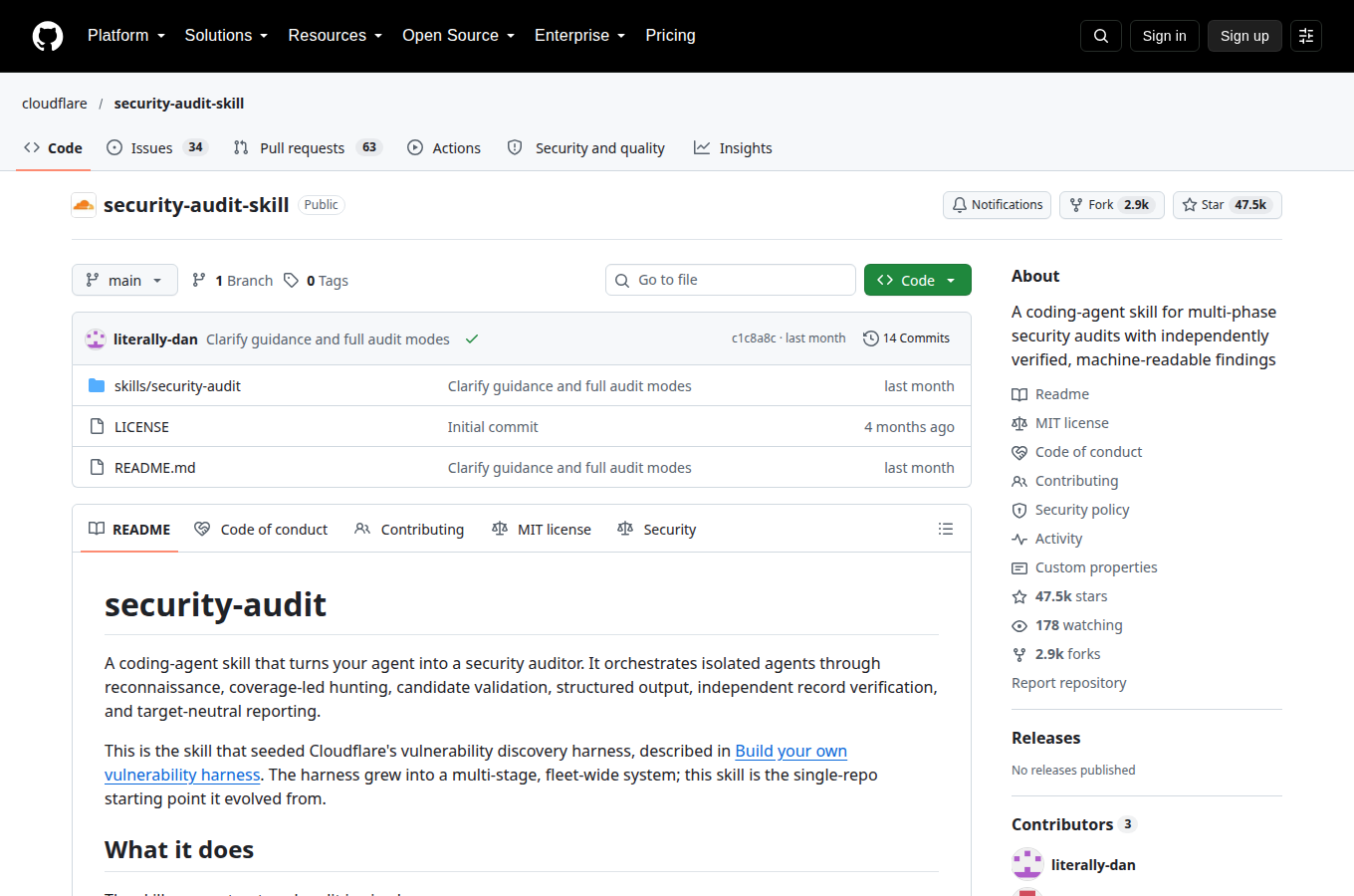Open Security policy link in sidebar
Screen dimensions: 1354x896
(x=1071, y=510)
